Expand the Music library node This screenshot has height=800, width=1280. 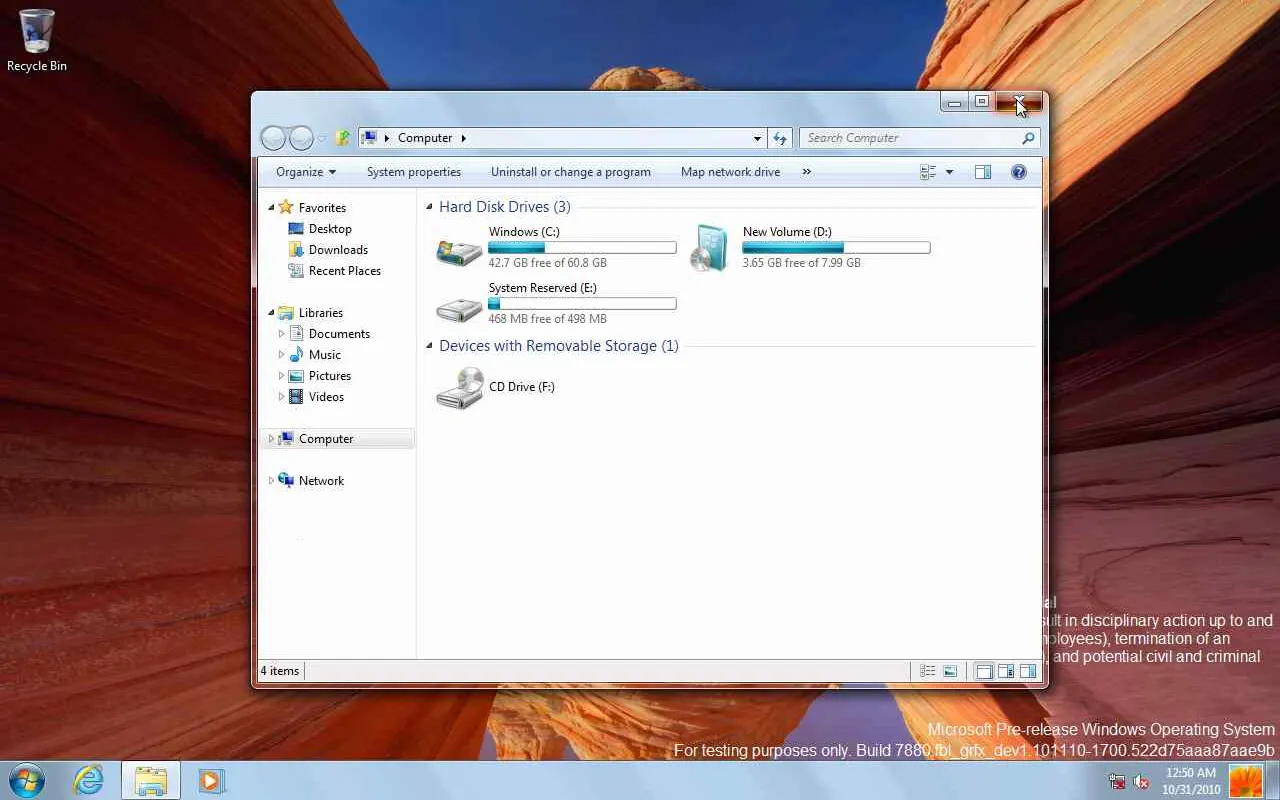click(282, 355)
